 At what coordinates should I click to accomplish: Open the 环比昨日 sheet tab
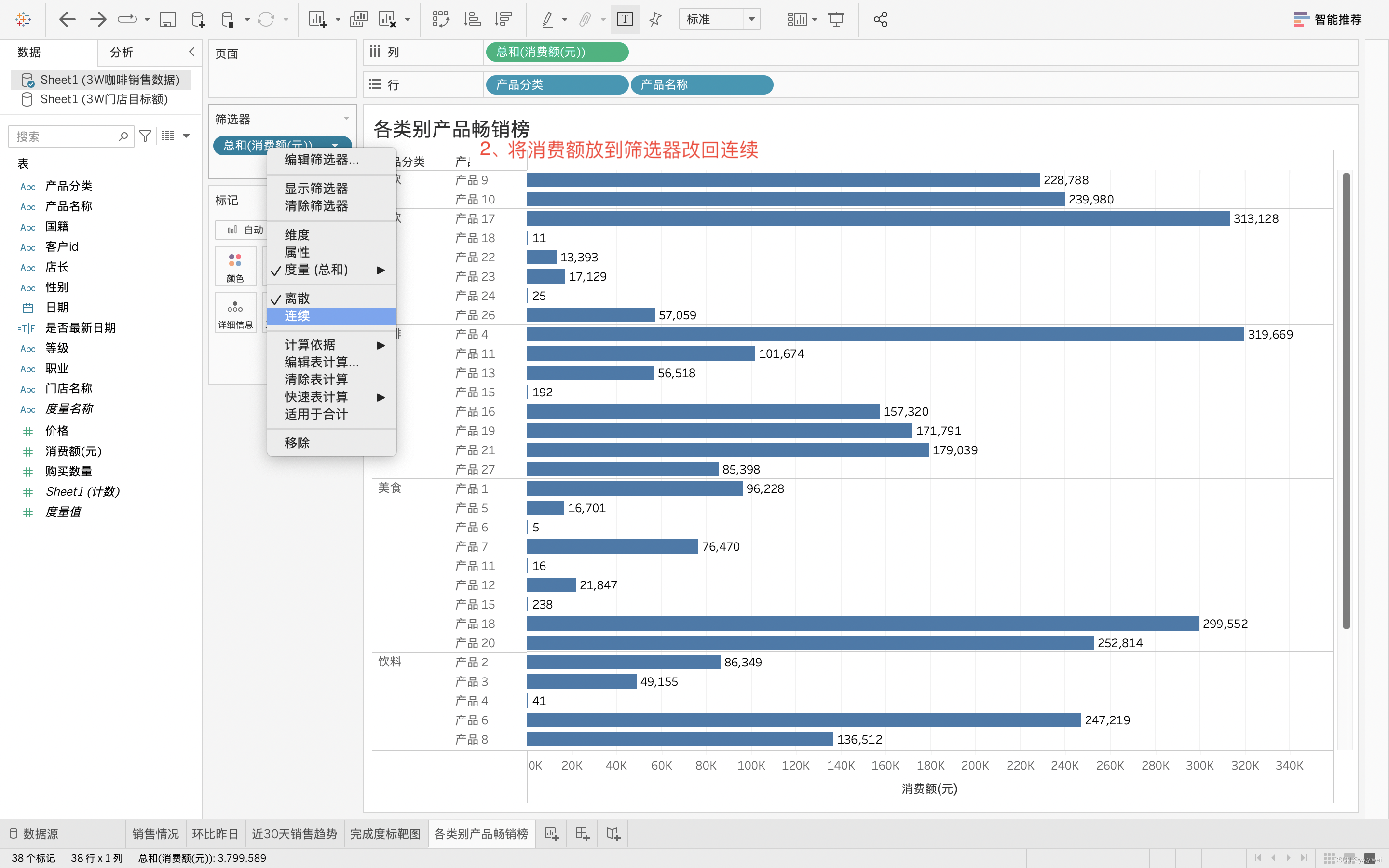pyautogui.click(x=215, y=834)
